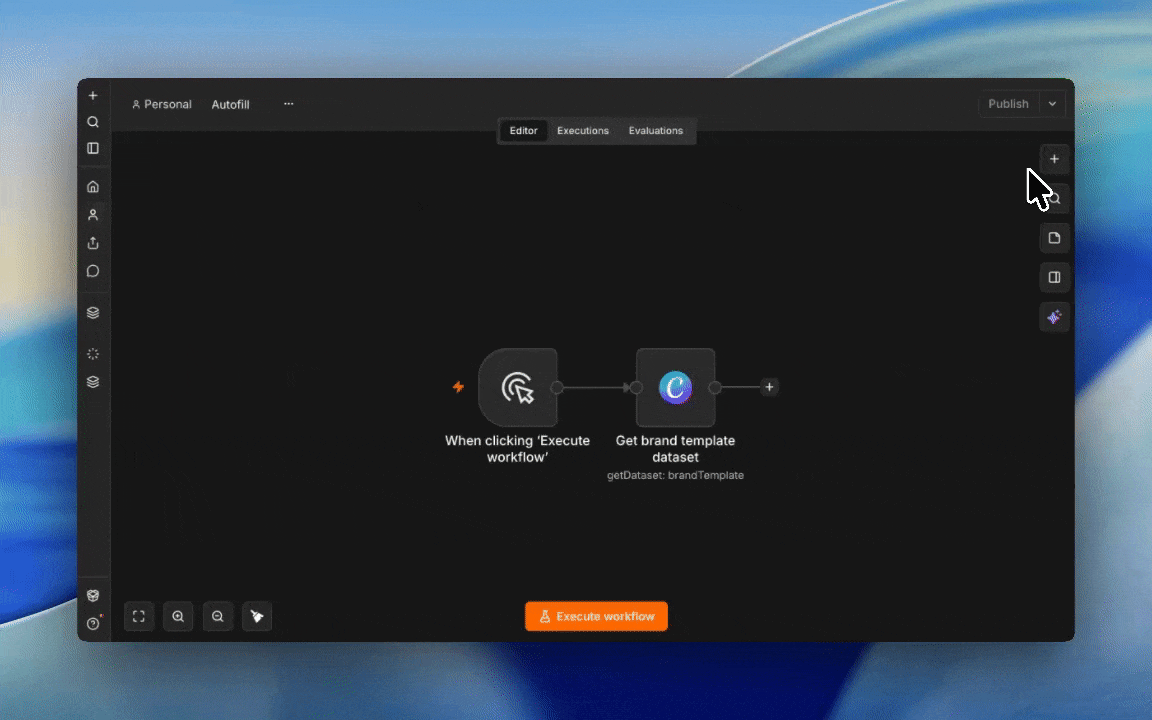The image size is (1152, 720).
Task: Click the 'getDataset: brandTemplate' subtitle
Action: click(675, 475)
